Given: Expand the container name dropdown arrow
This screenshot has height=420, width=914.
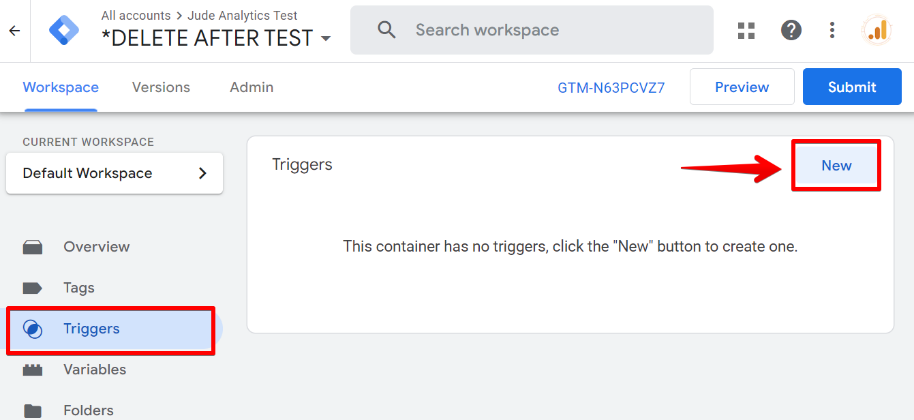Looking at the screenshot, I should (325, 39).
